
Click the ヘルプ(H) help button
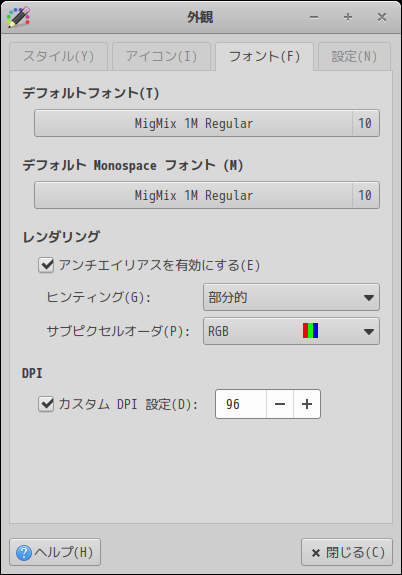tap(55, 552)
